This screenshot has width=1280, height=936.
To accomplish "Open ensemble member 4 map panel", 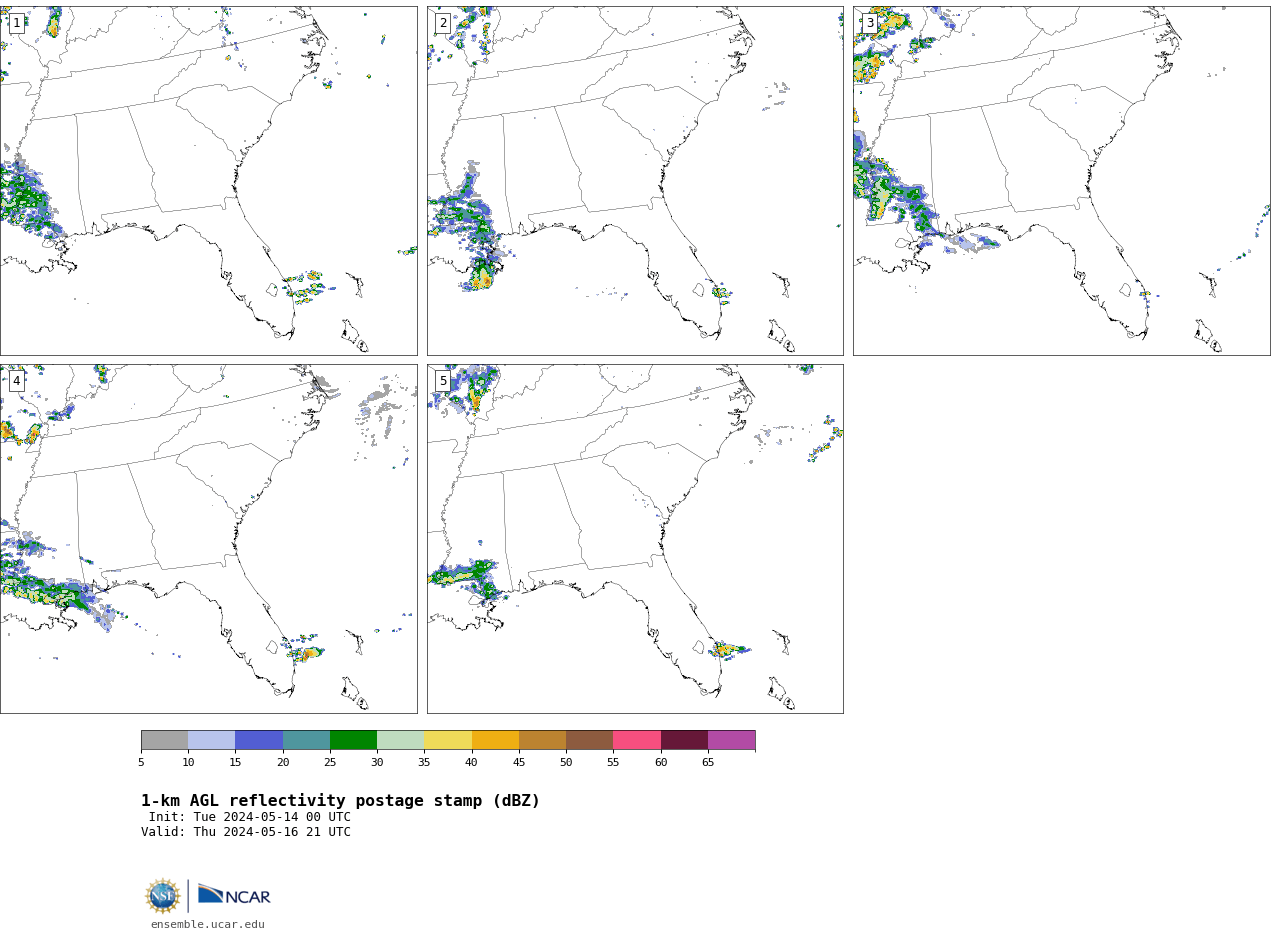I will tap(209, 539).
